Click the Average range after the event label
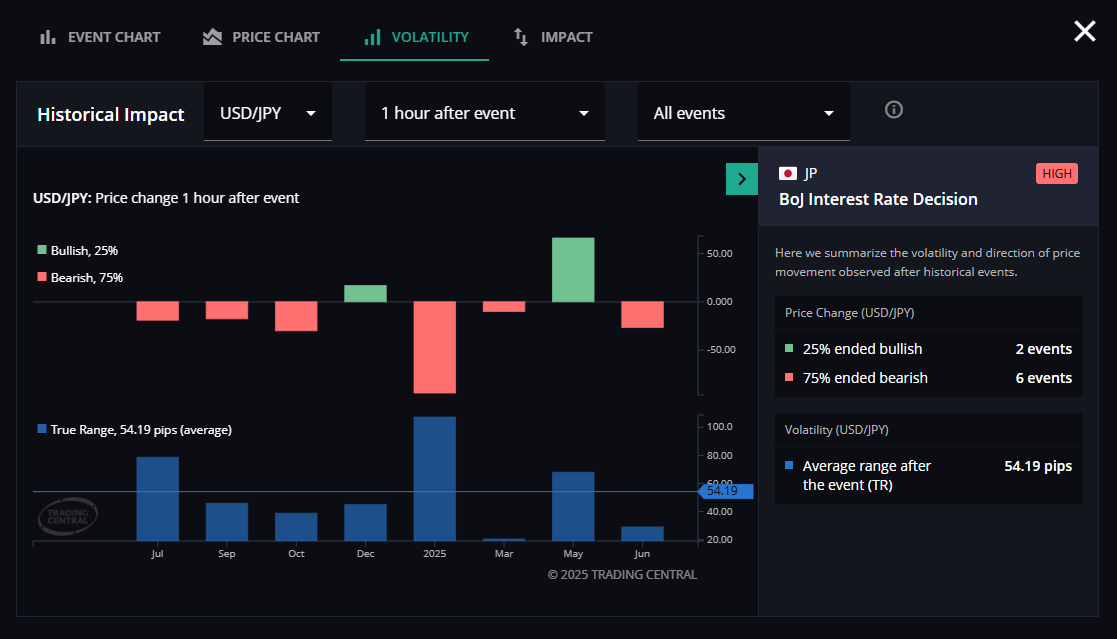 [866, 475]
